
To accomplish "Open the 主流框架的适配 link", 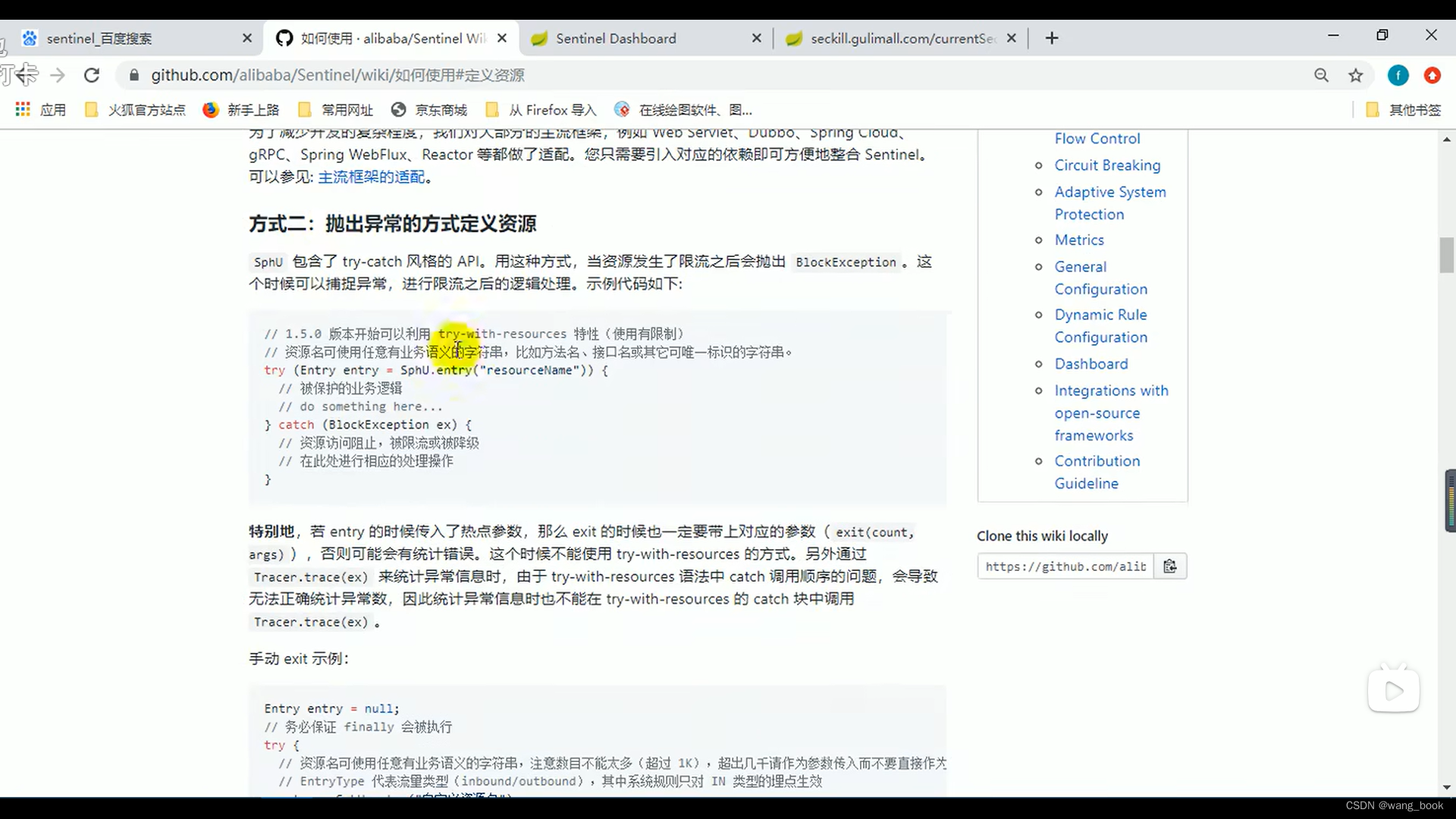I will tap(372, 176).
